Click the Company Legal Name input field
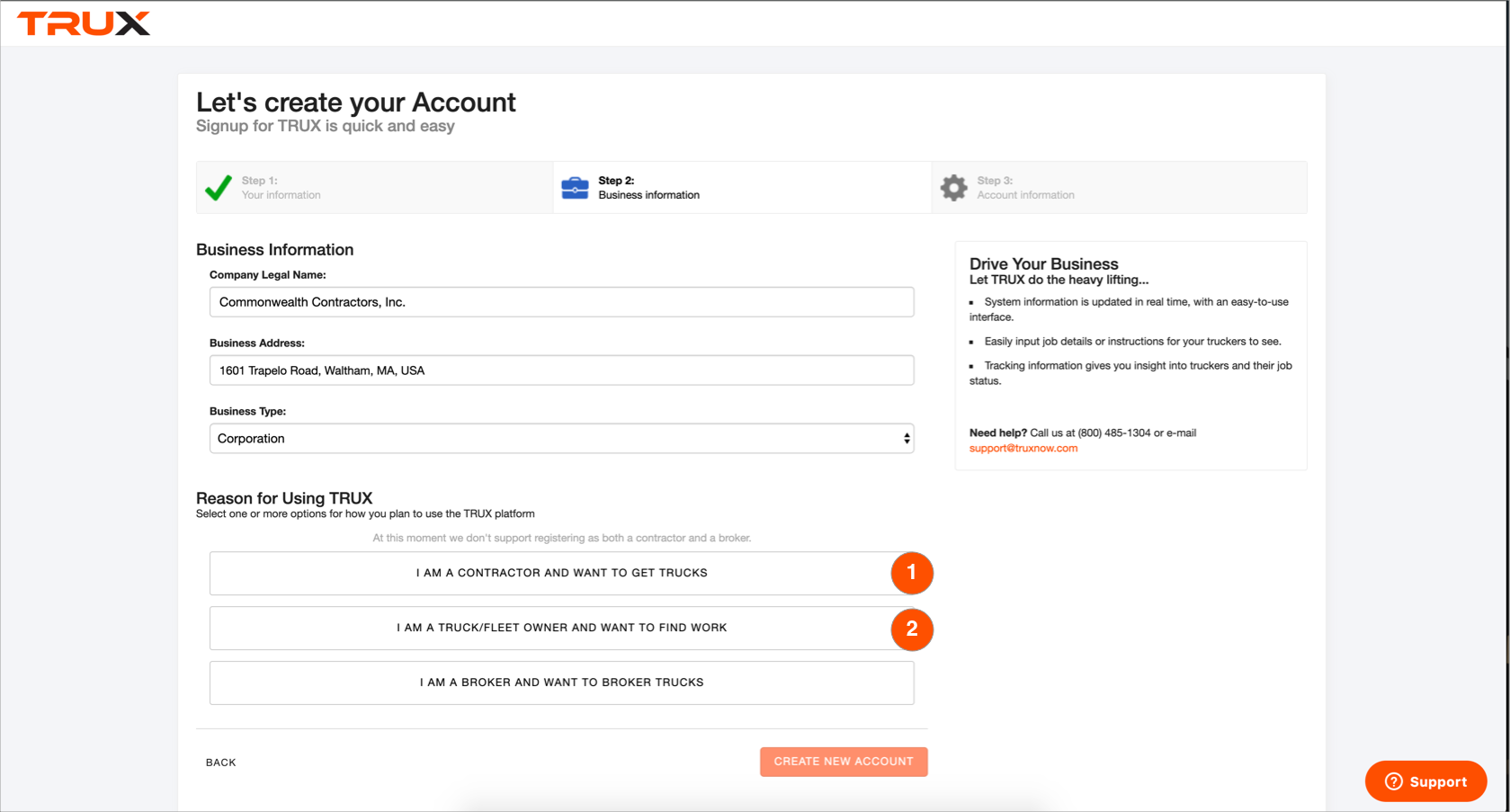The width and height of the screenshot is (1510, 812). 561,302
